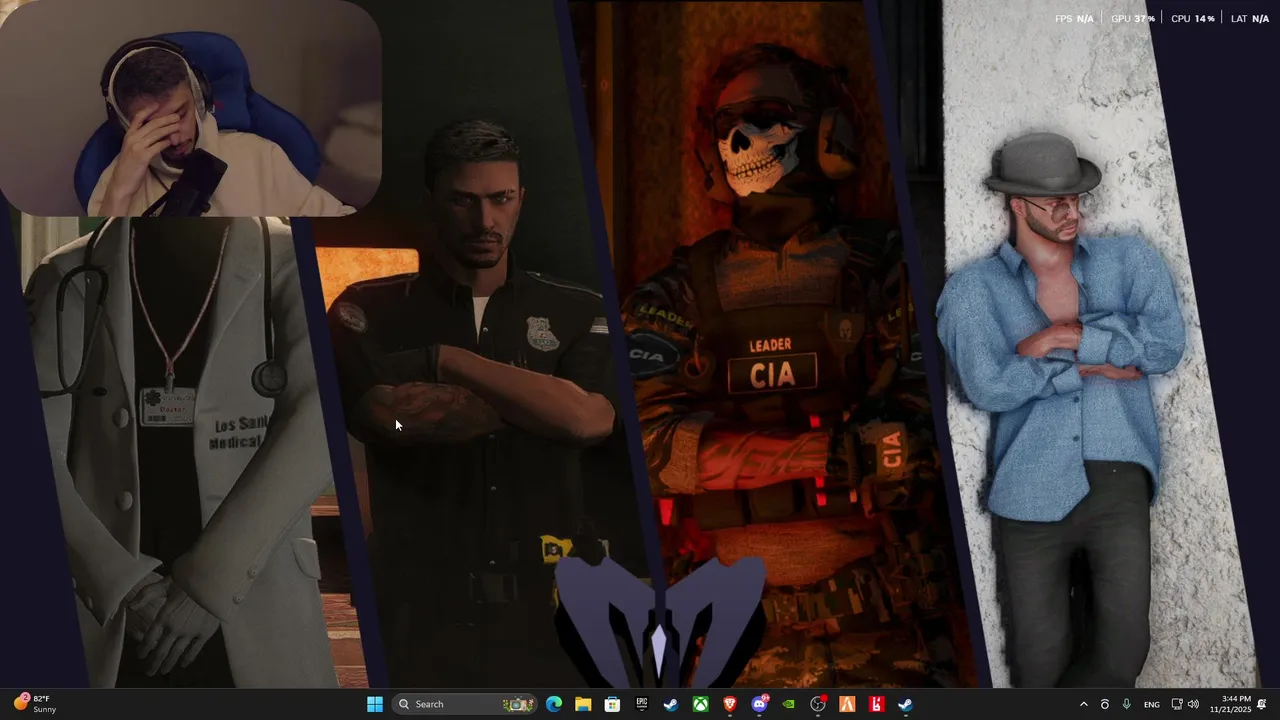Image resolution: width=1280 pixels, height=720 pixels.
Task: Click the taskbar Search box
Action: click(465, 704)
